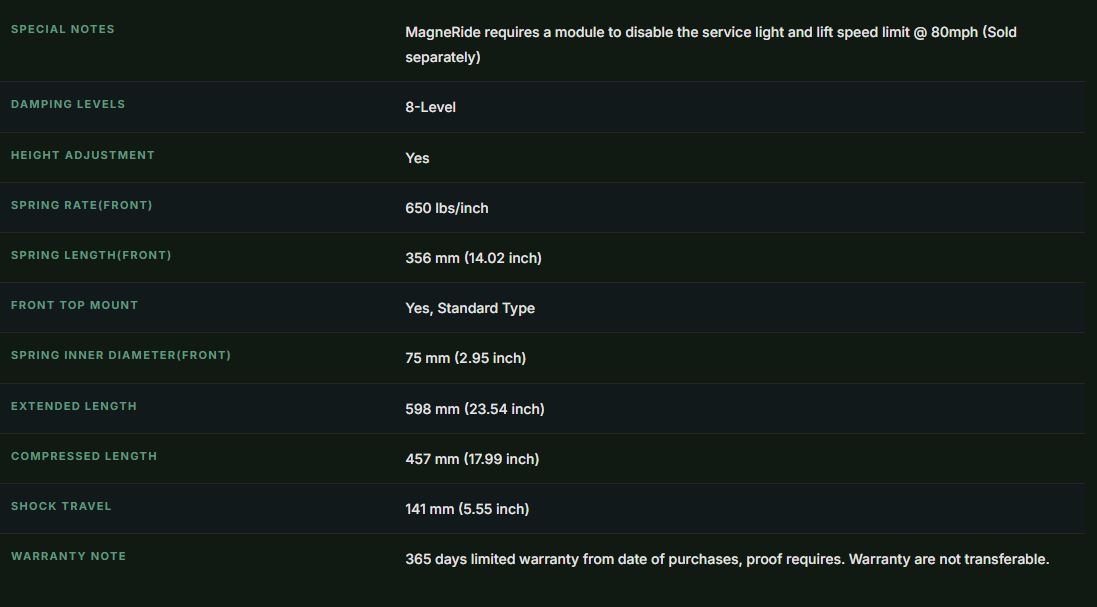Select the 457 mm (17.99 inch) value
Viewport: 1097px width, 607px height.
pyautogui.click(x=472, y=459)
